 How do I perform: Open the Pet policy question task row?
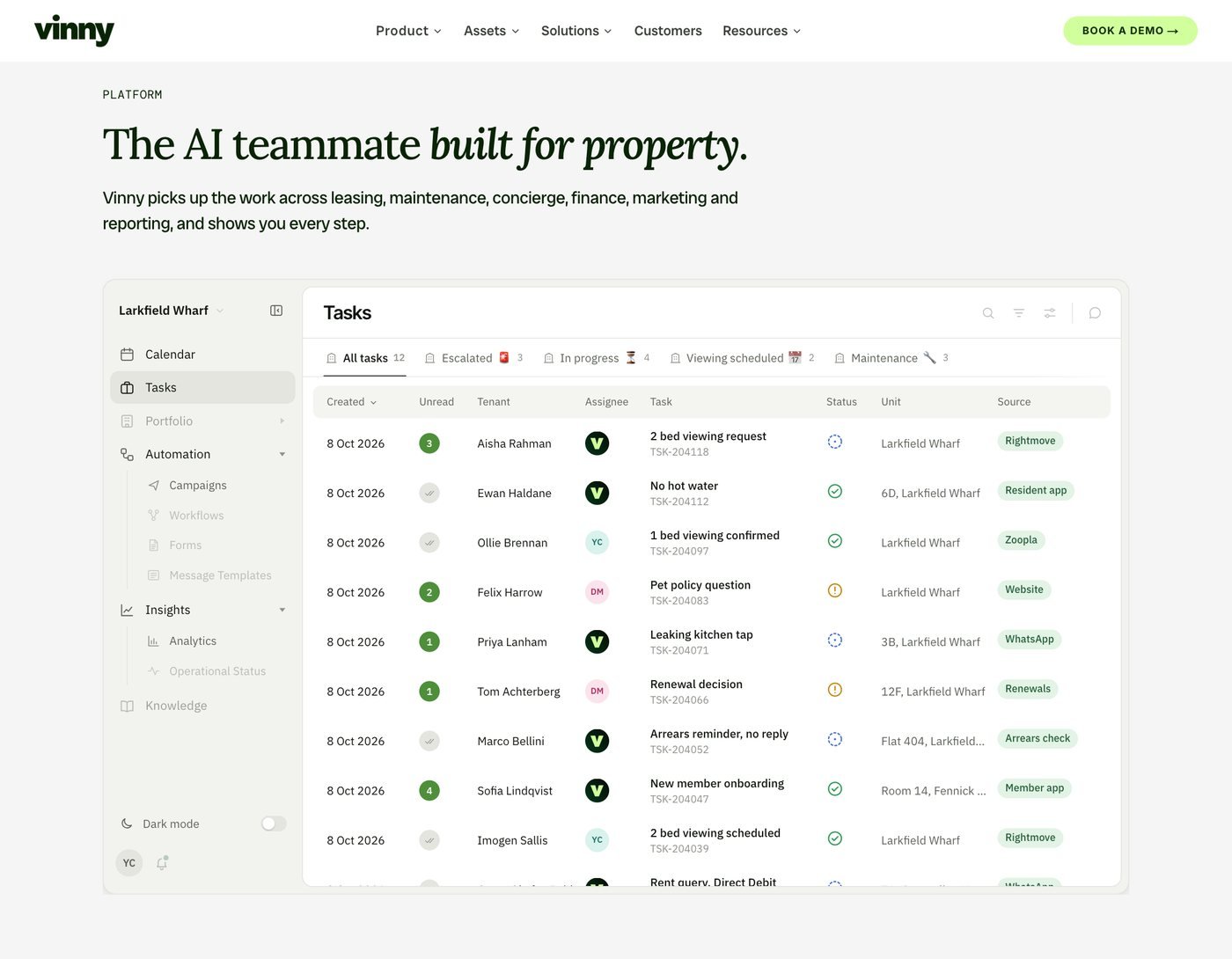pyautogui.click(x=711, y=592)
